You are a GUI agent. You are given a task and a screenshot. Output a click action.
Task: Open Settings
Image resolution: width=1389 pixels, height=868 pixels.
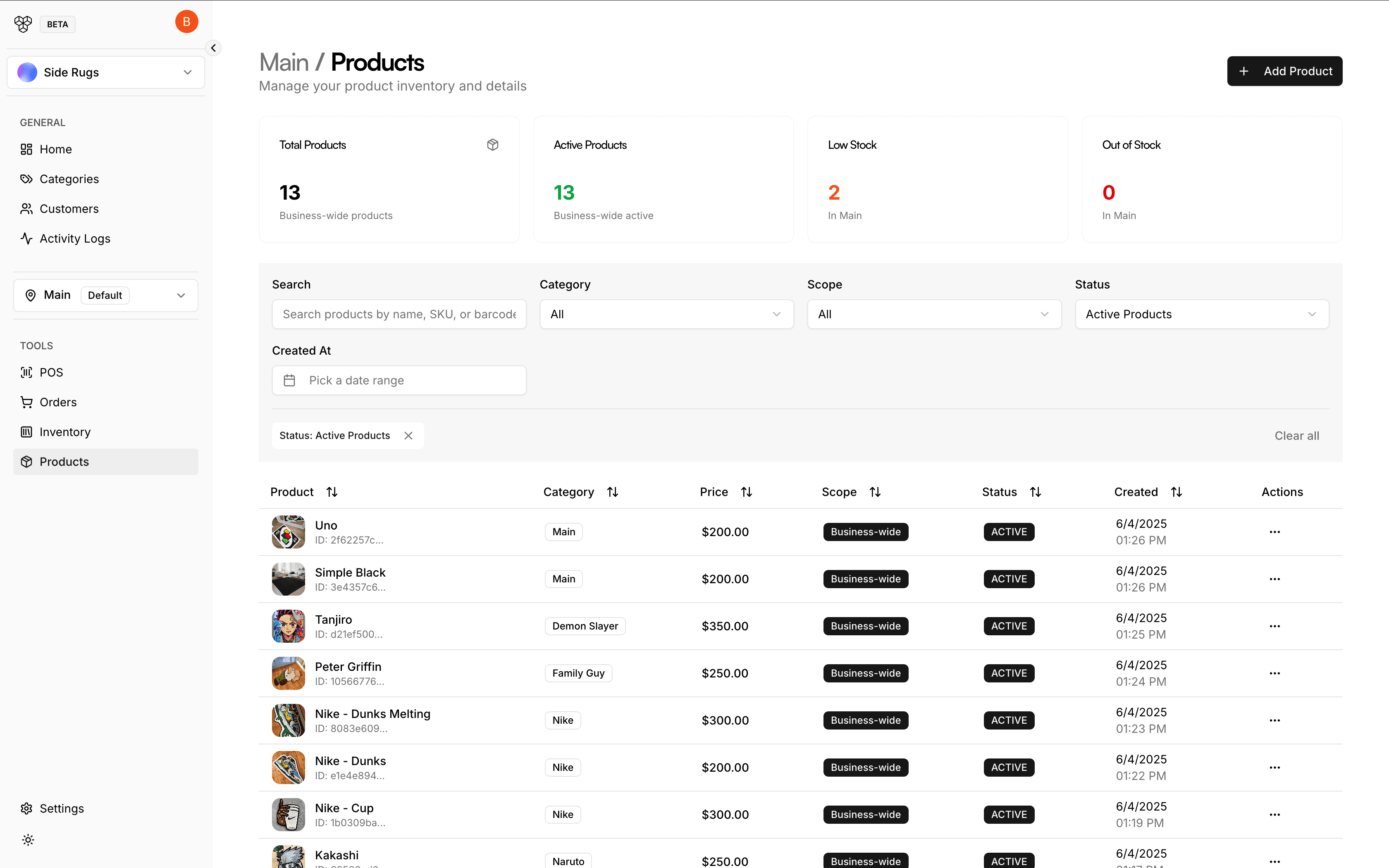pyautogui.click(x=105, y=809)
